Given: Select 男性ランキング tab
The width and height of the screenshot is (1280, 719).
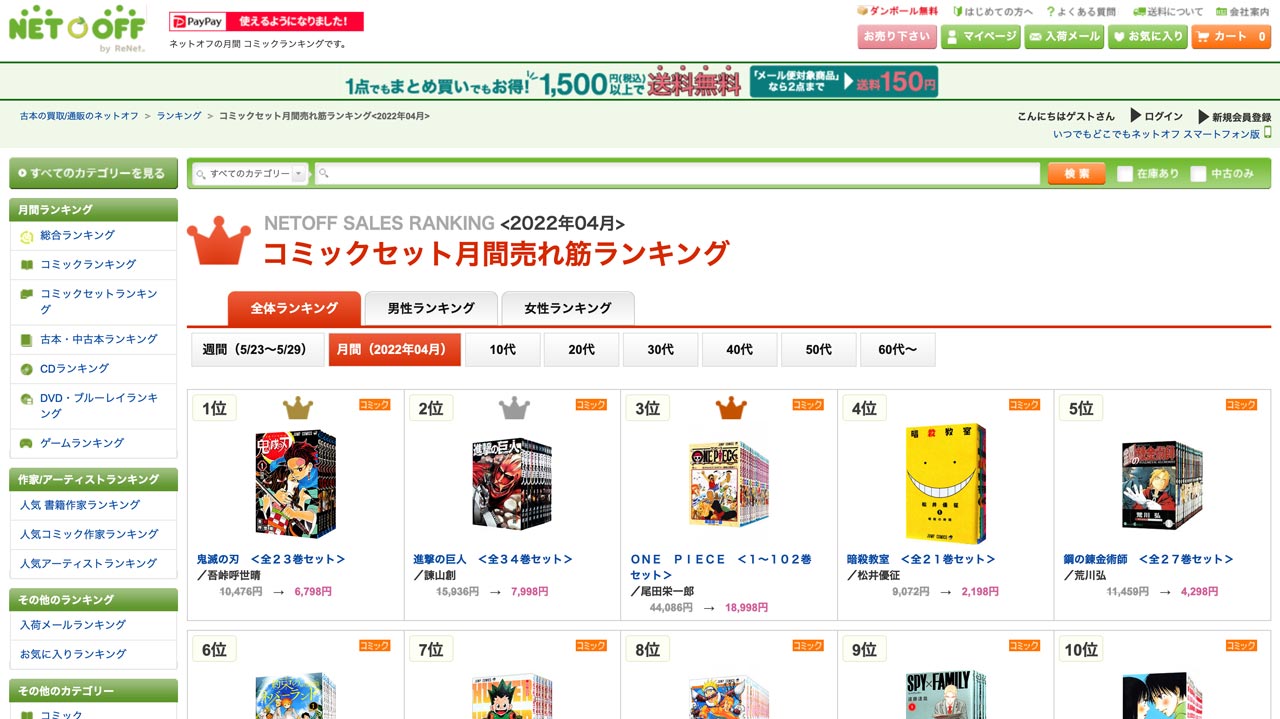Looking at the screenshot, I should click(x=430, y=308).
